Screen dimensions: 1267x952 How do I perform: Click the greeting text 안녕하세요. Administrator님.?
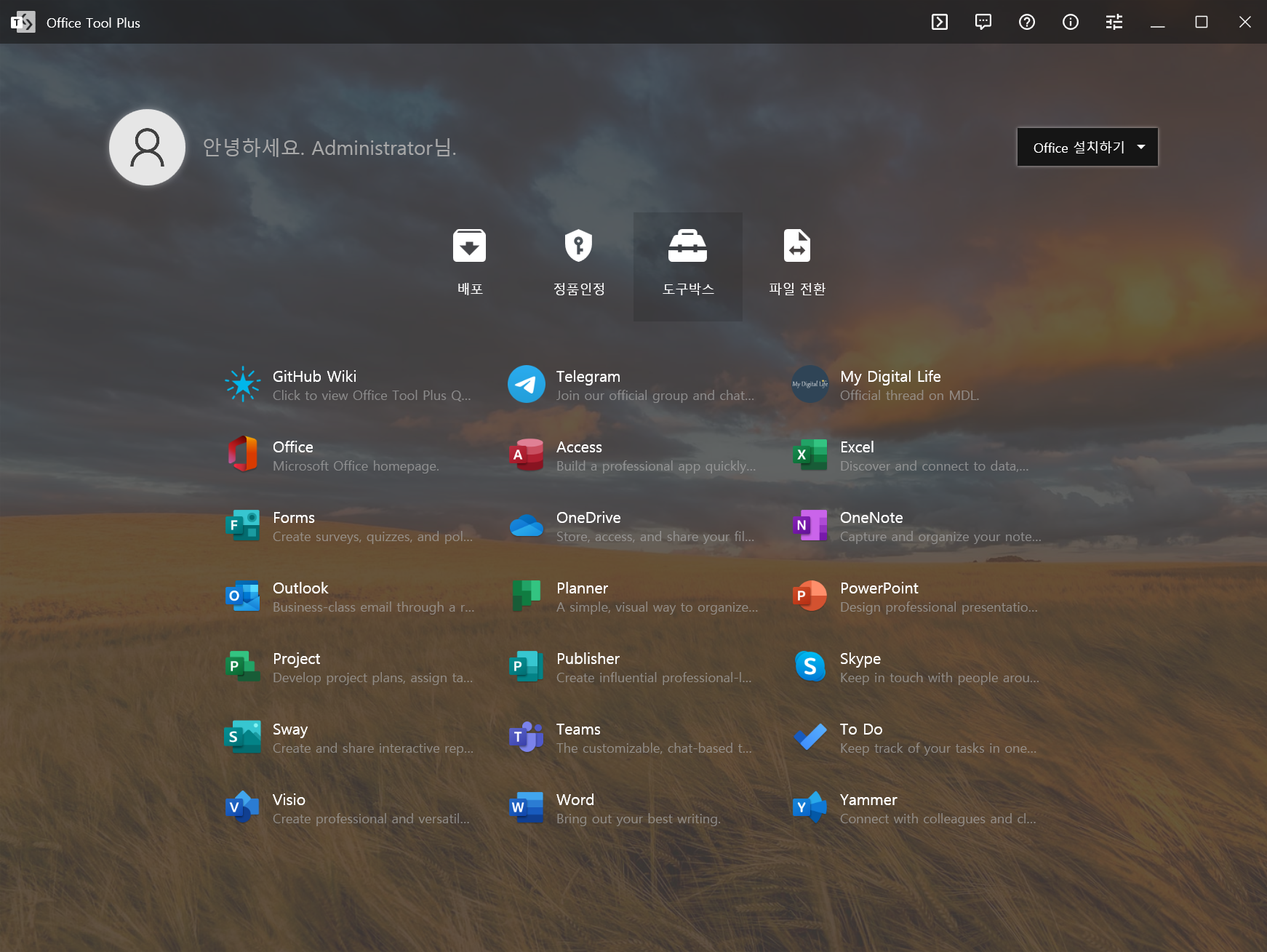point(329,148)
